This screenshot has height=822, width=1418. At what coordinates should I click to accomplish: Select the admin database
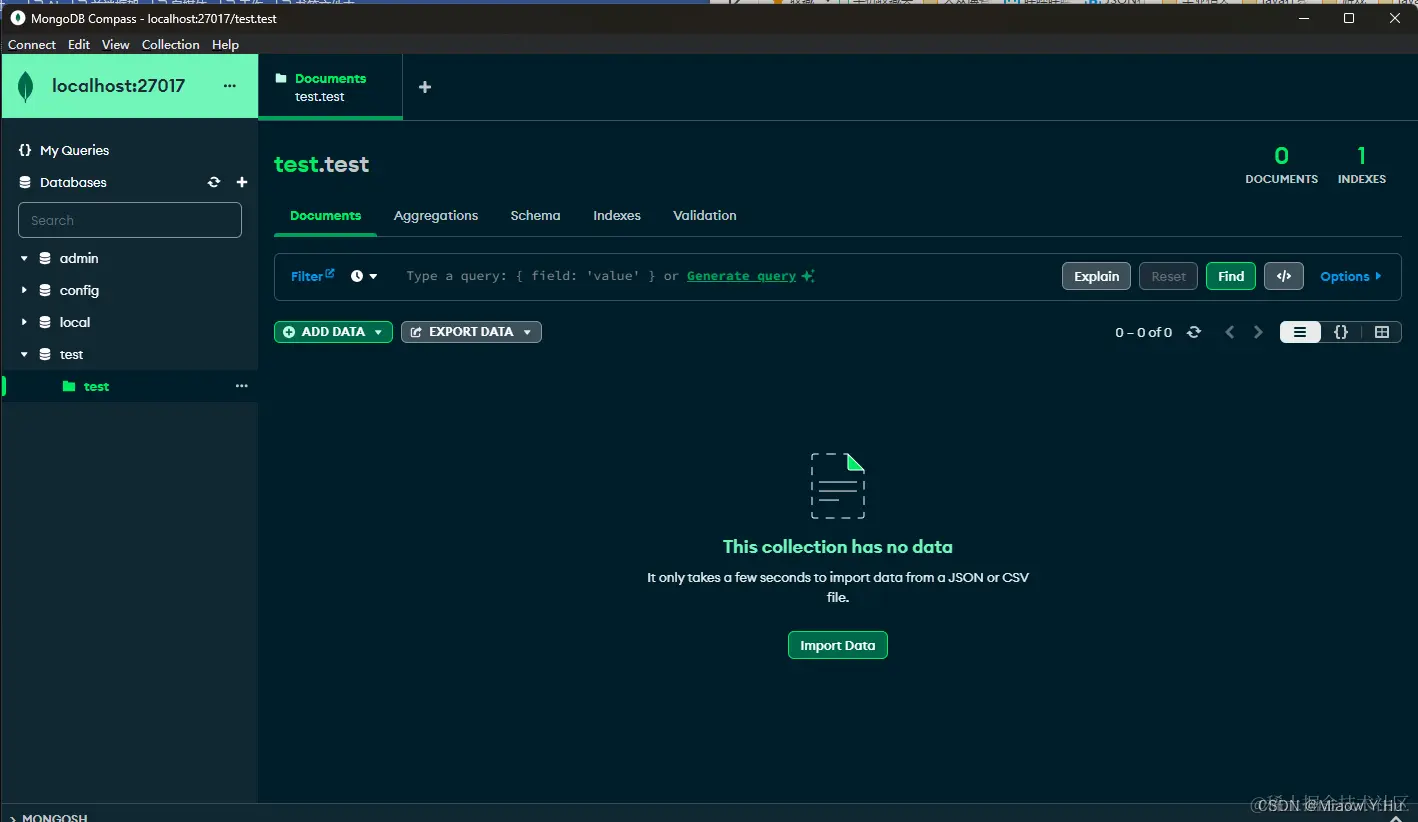point(79,258)
